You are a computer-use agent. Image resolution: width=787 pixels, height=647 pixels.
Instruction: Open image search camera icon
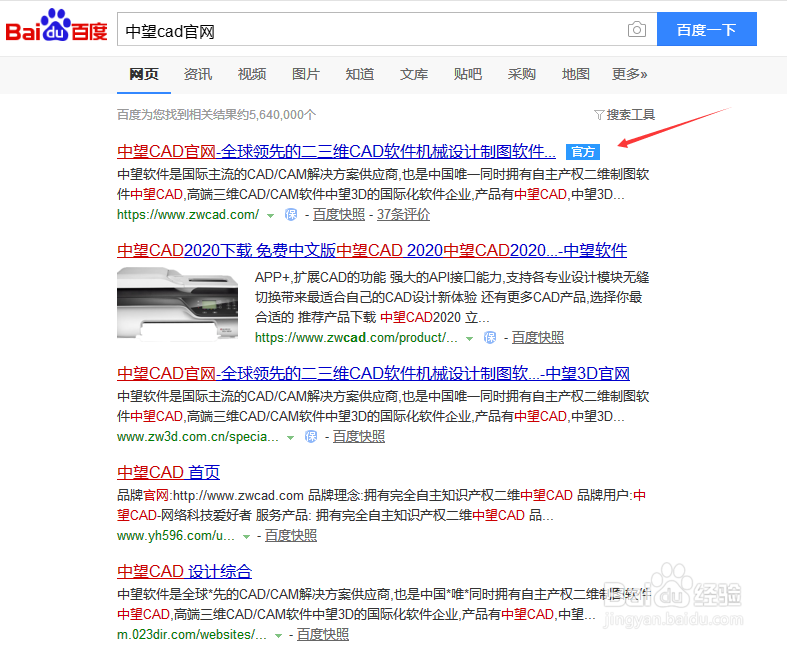[x=636, y=30]
